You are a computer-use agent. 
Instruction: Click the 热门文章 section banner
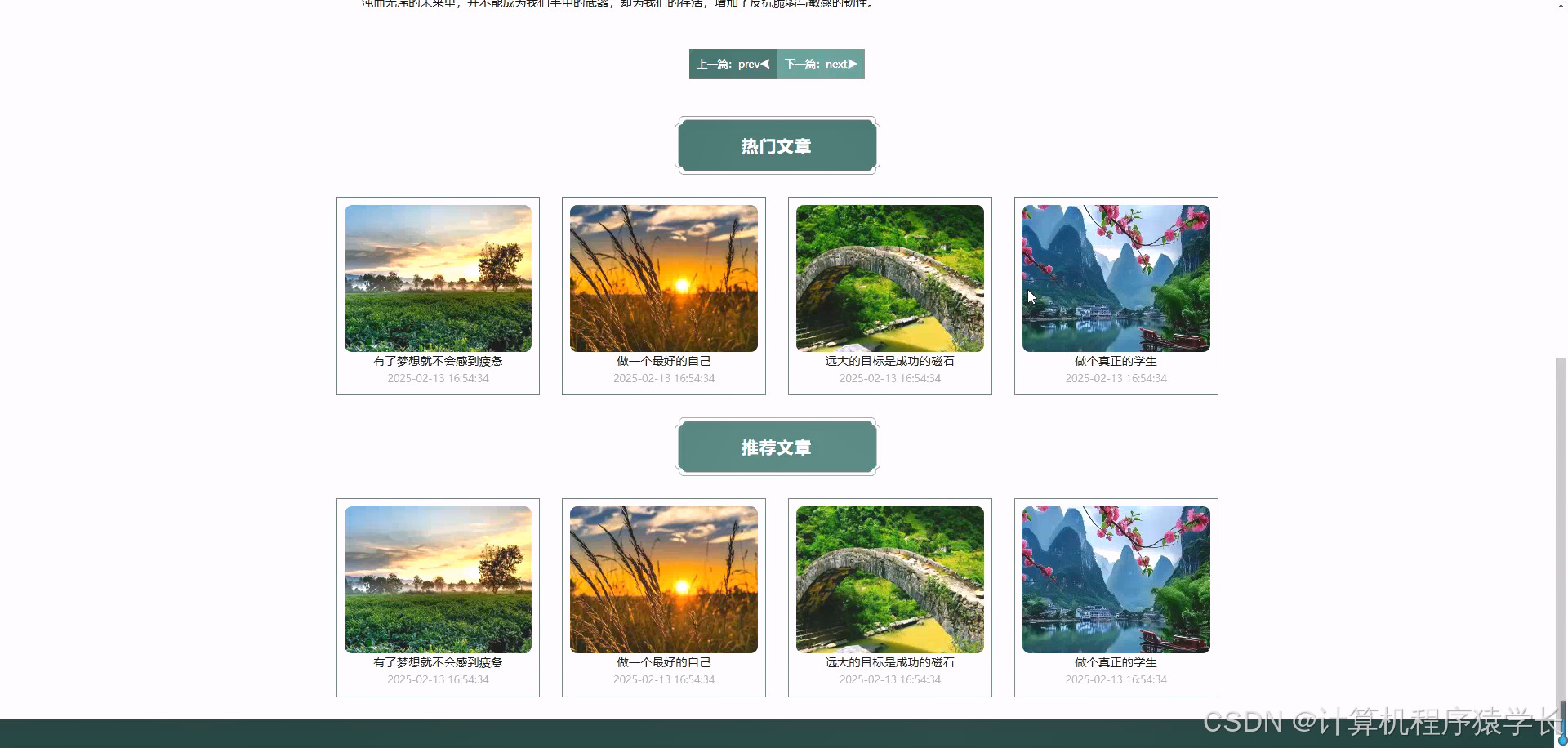tap(776, 145)
